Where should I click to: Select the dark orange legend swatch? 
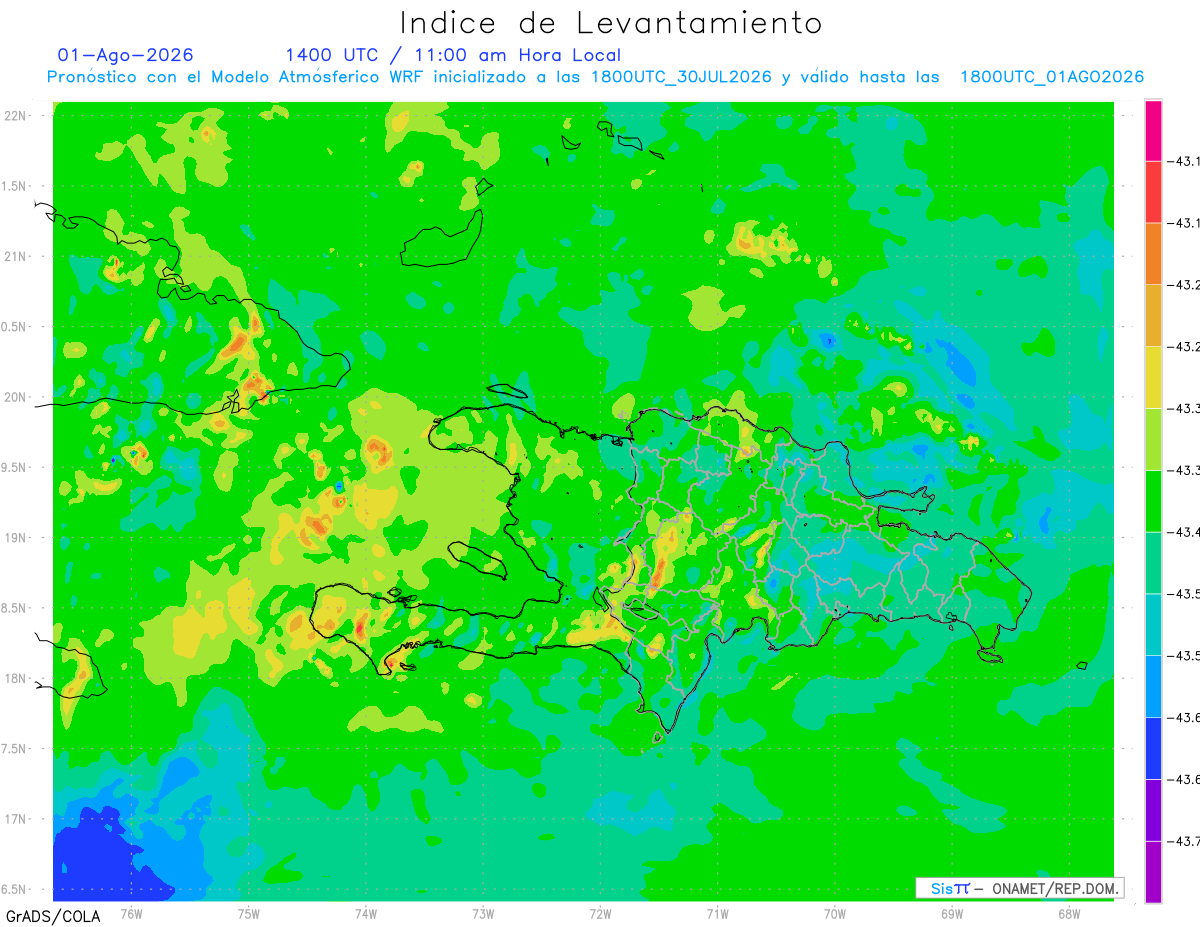coord(1153,254)
